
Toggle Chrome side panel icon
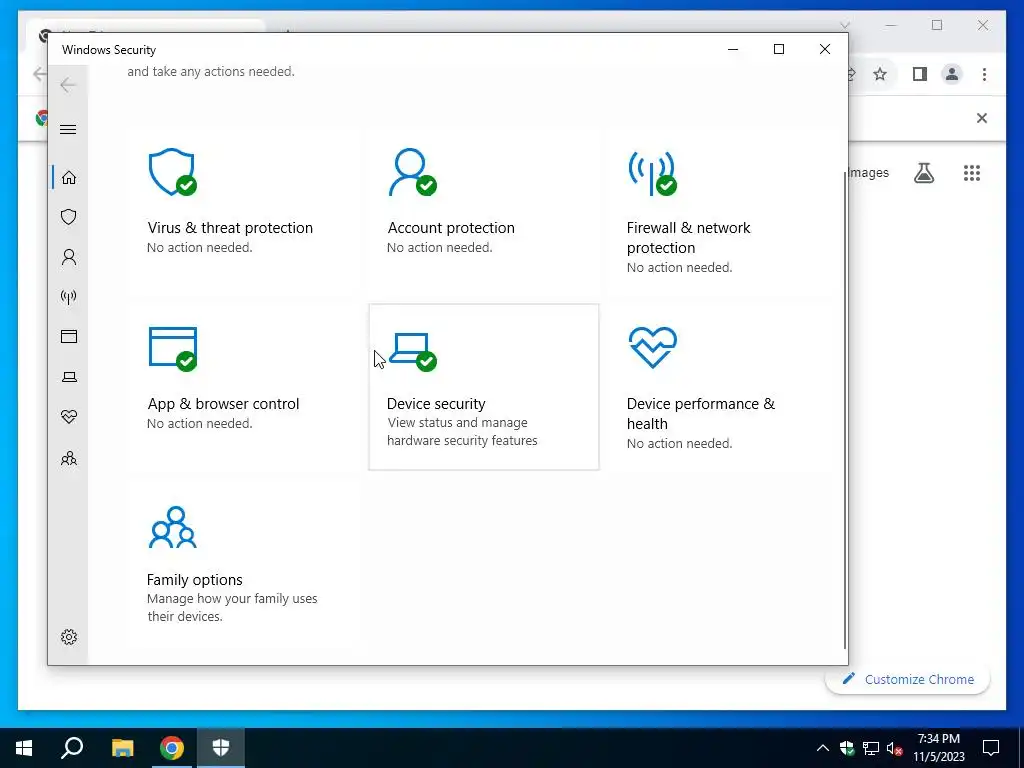(x=920, y=74)
